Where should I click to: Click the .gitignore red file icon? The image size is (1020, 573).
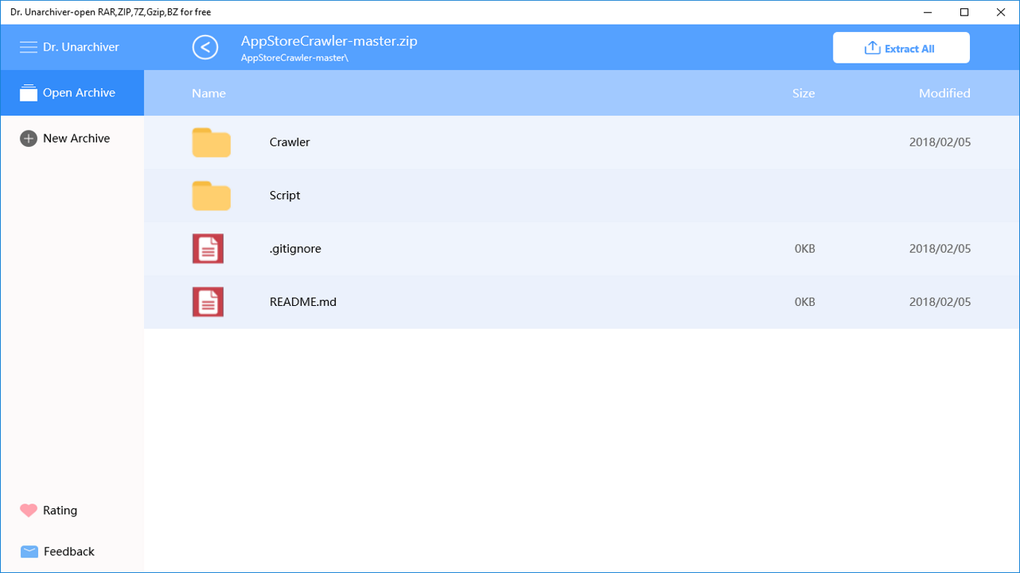click(208, 248)
